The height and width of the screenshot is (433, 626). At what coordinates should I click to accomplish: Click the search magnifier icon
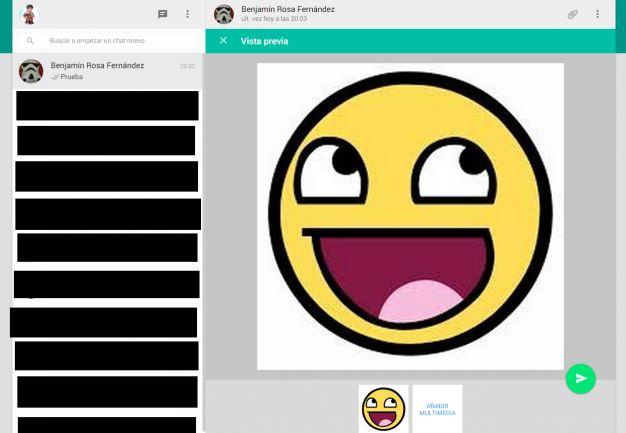pos(30,41)
